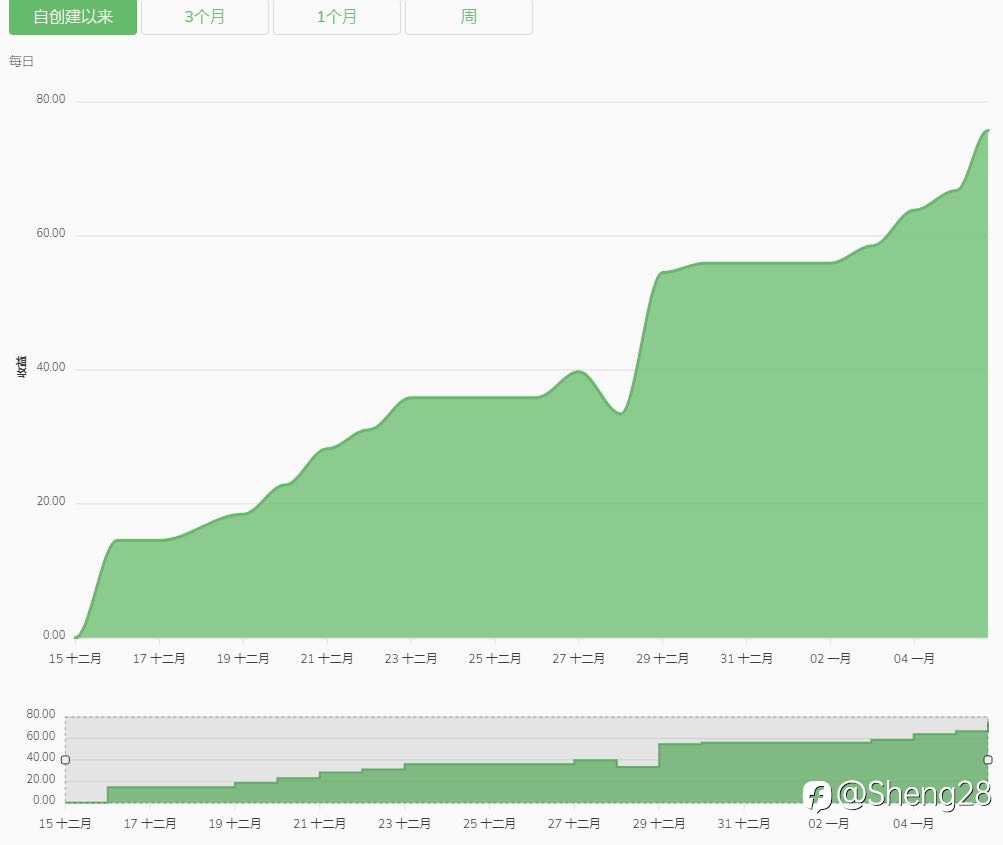Click the 04 一月 label on main chart axis
The height and width of the screenshot is (845, 1003).
click(x=914, y=658)
